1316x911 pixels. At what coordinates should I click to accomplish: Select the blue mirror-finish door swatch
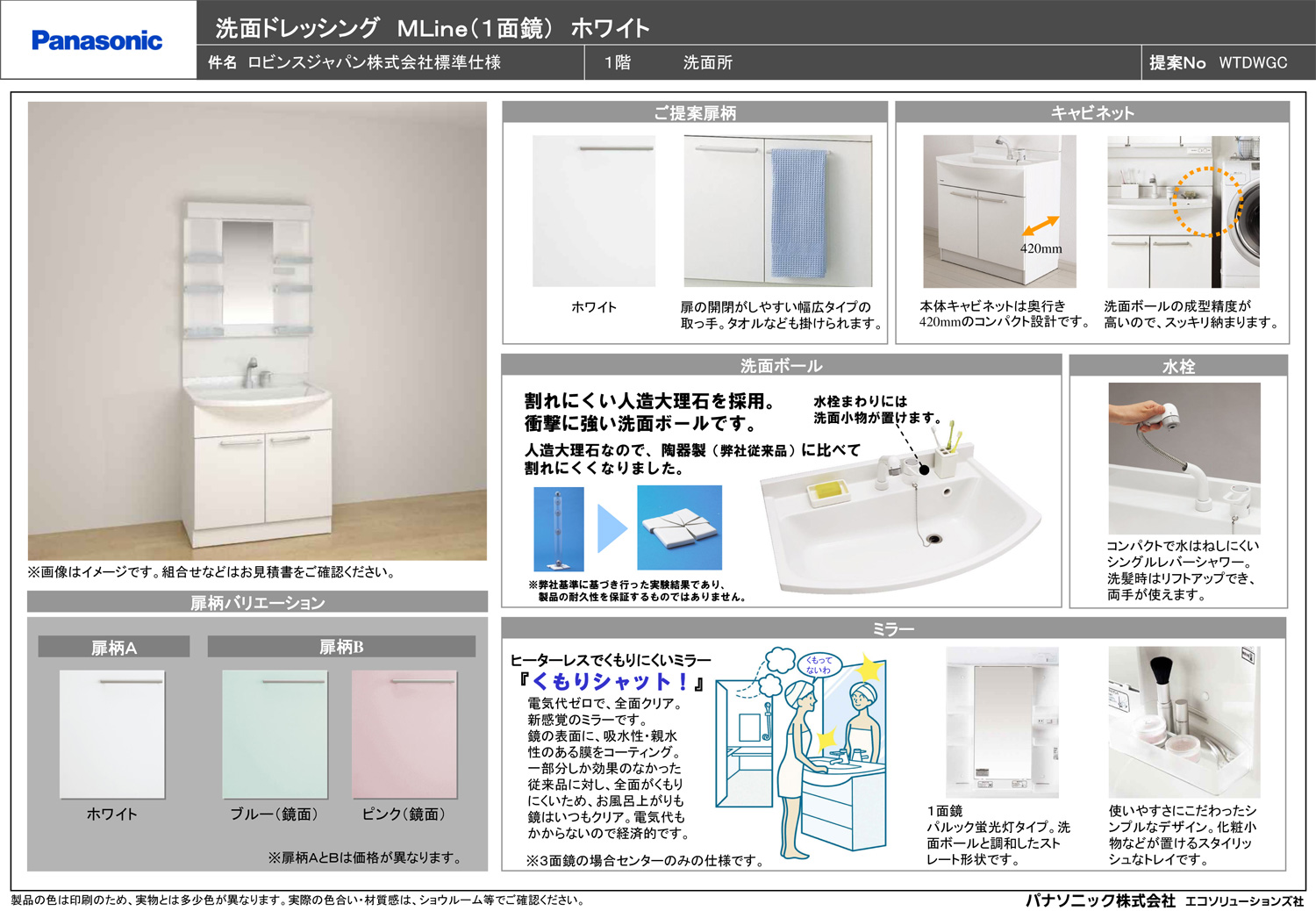275,735
